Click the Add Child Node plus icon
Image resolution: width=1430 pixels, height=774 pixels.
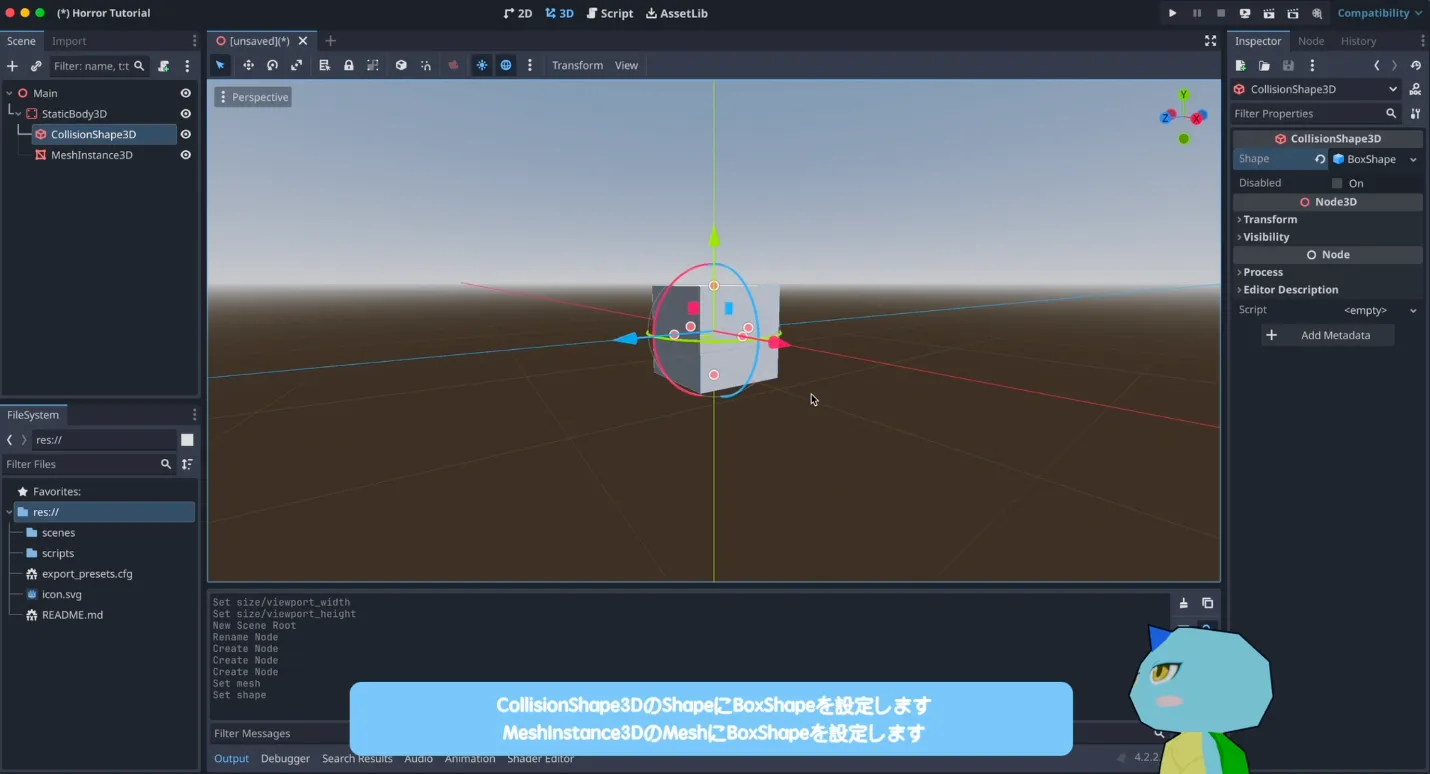[x=12, y=66]
